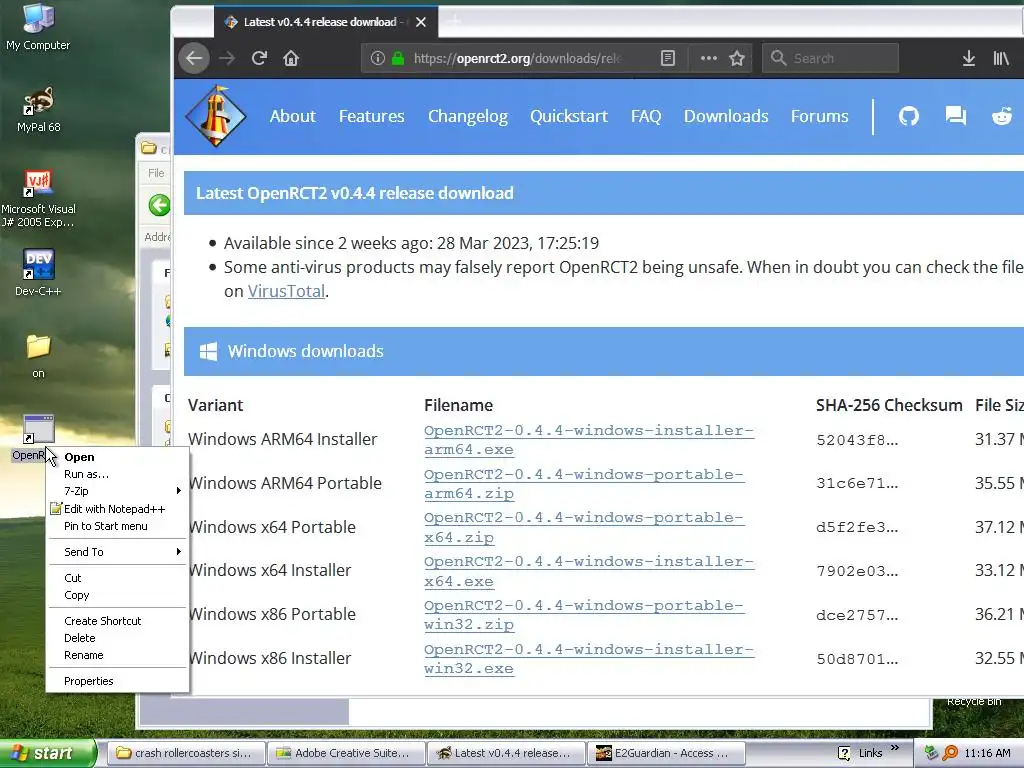Click the OpenRCT2 logo
Screen dimensions: 1024x768
pos(216,116)
